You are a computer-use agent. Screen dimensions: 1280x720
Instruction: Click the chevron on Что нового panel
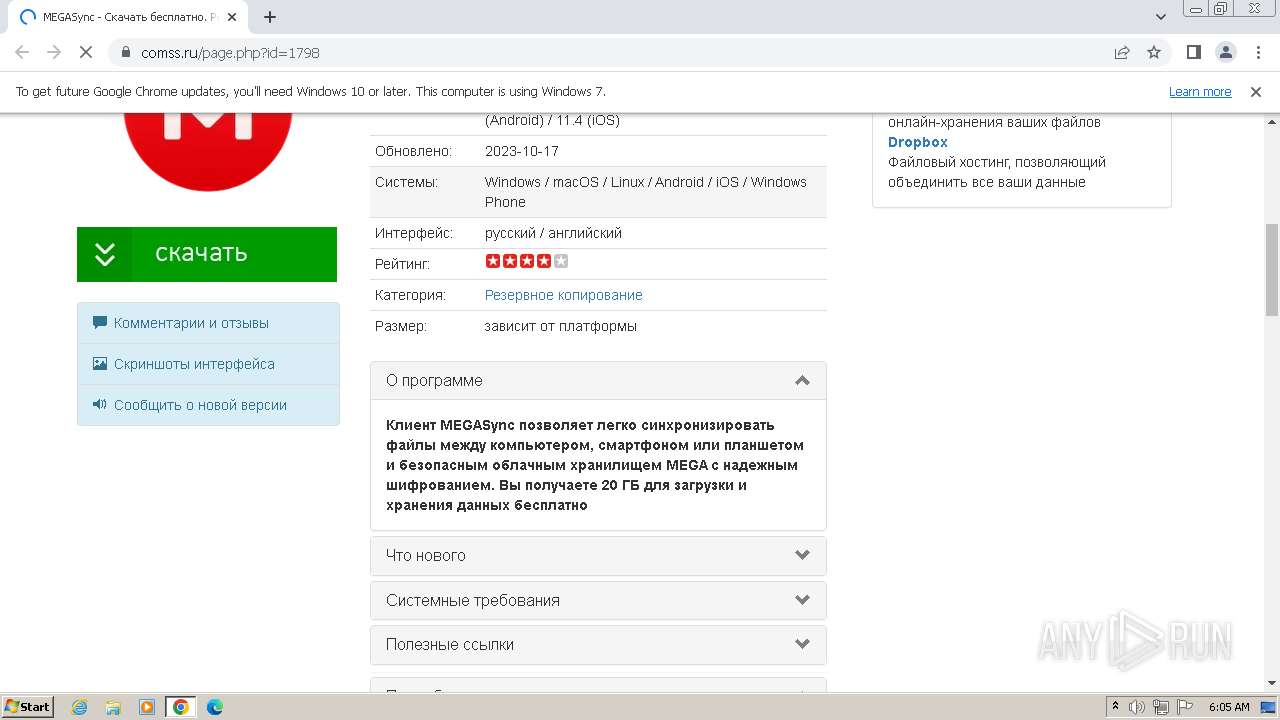[x=802, y=555]
